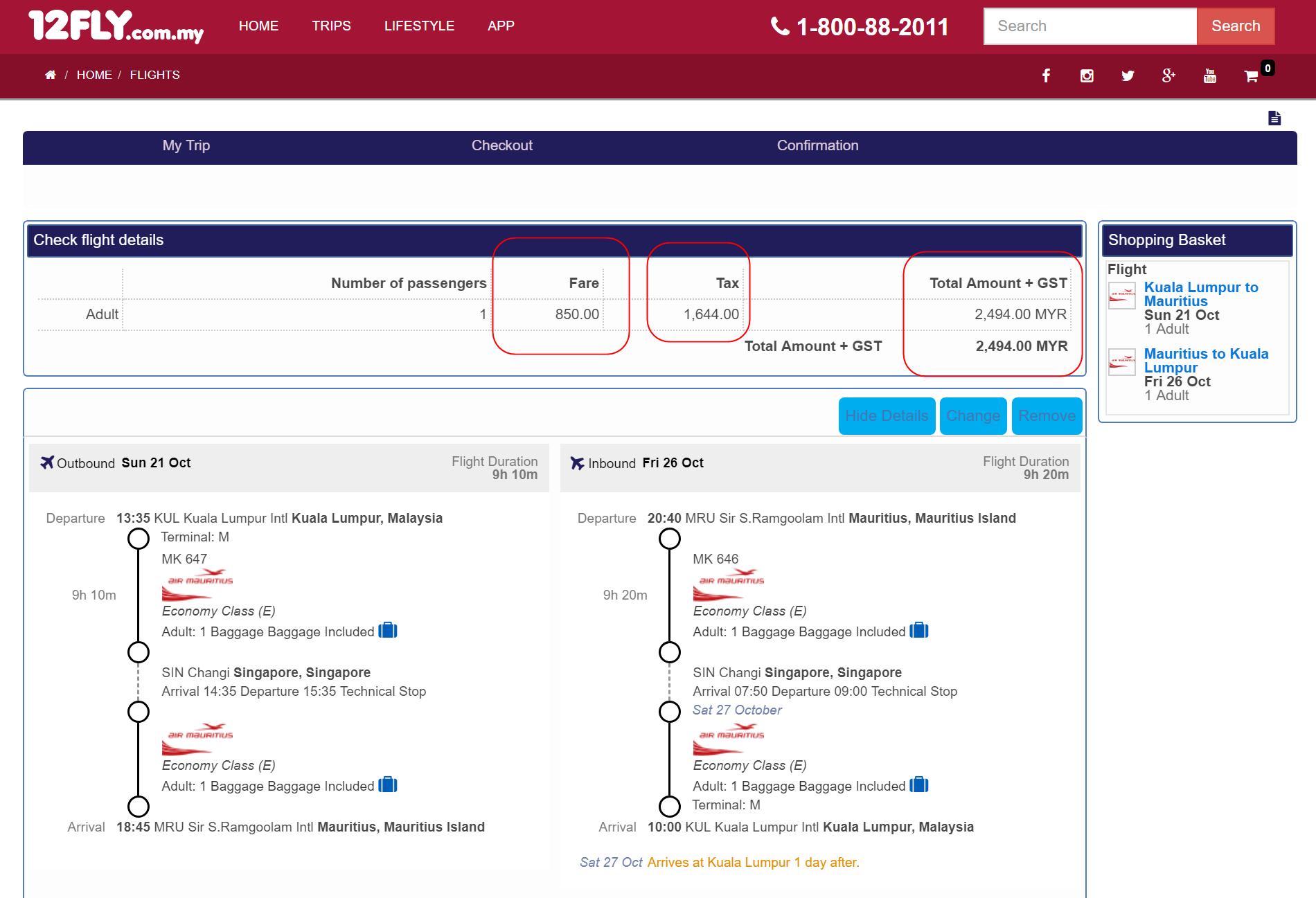Image resolution: width=1316 pixels, height=898 pixels.
Task: Follow the HOME breadcrumb link
Action: [x=94, y=75]
